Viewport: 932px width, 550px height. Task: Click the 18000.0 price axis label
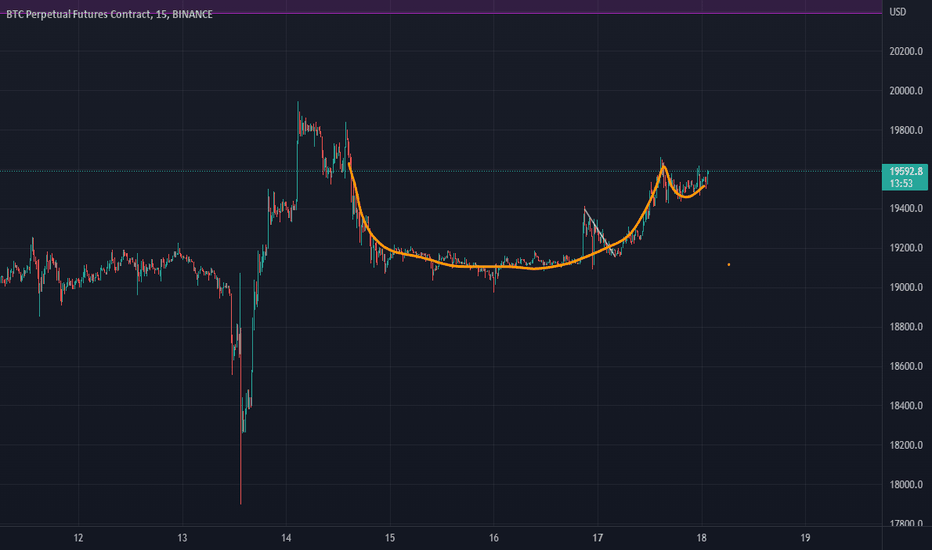[906, 485]
